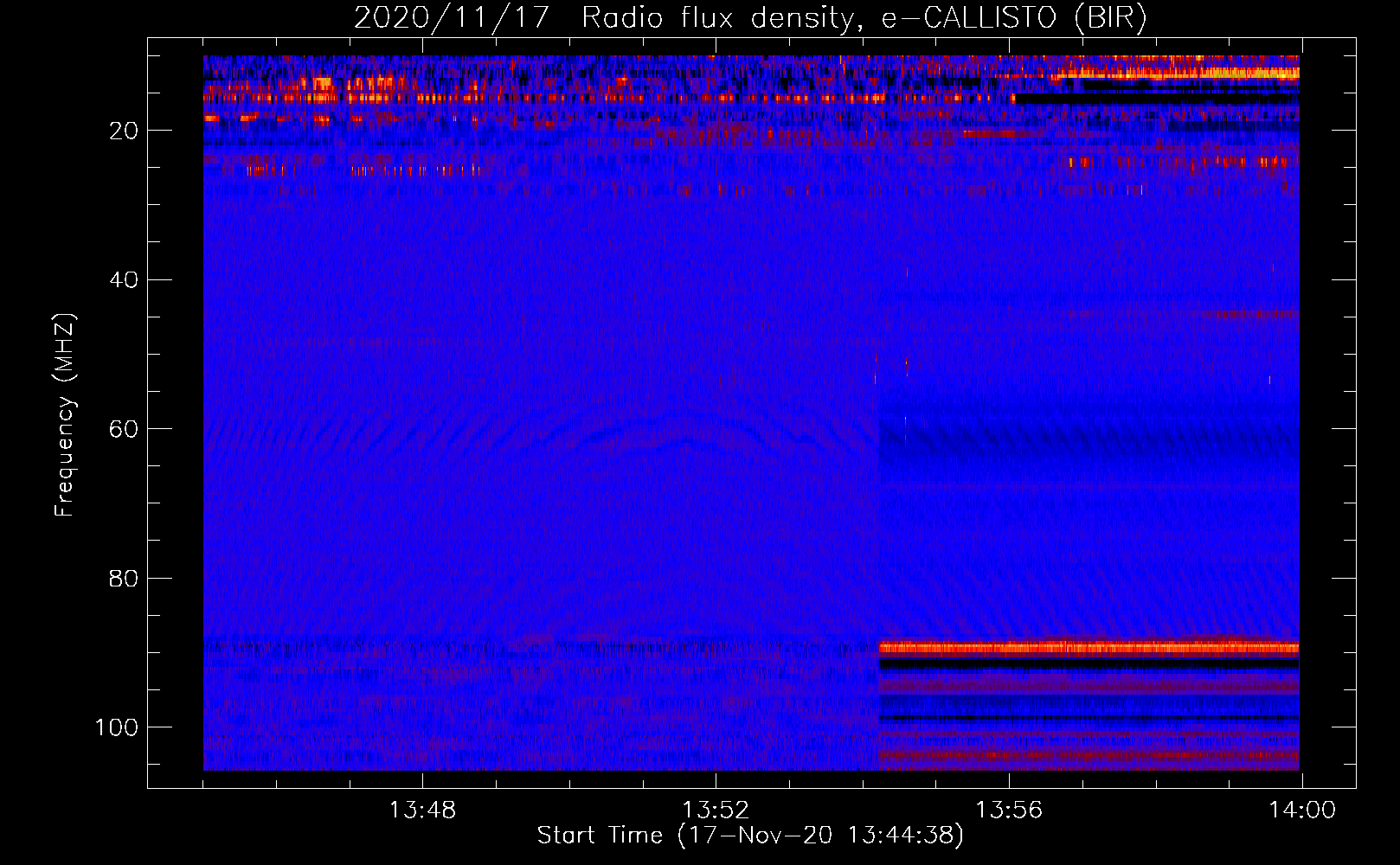This screenshot has height=865, width=1400.
Task: Click the 40 frequency tick label
Action: (x=124, y=279)
